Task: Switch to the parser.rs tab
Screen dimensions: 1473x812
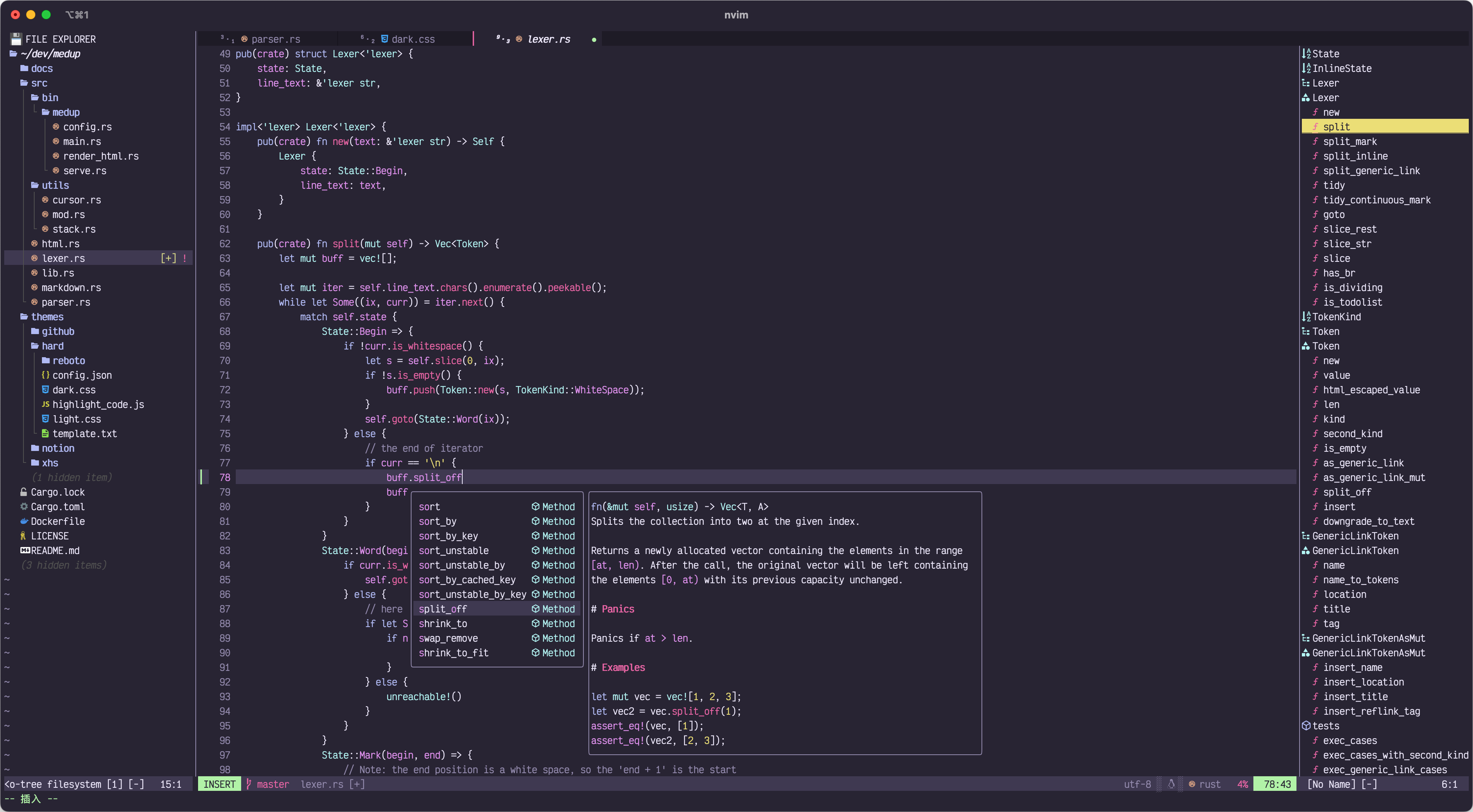Action: [x=269, y=39]
